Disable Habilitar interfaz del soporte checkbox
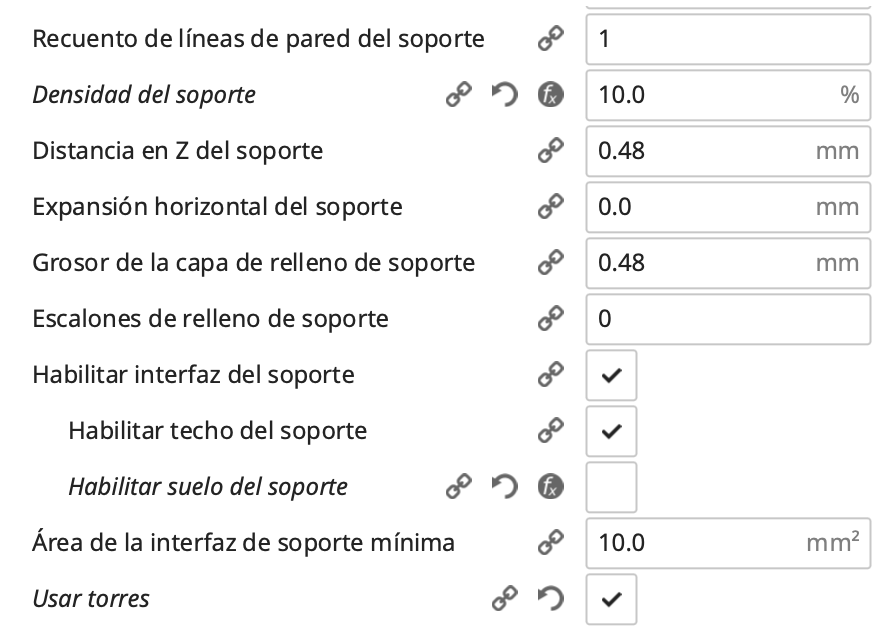Image resolution: width=874 pixels, height=626 pixels. (611, 375)
